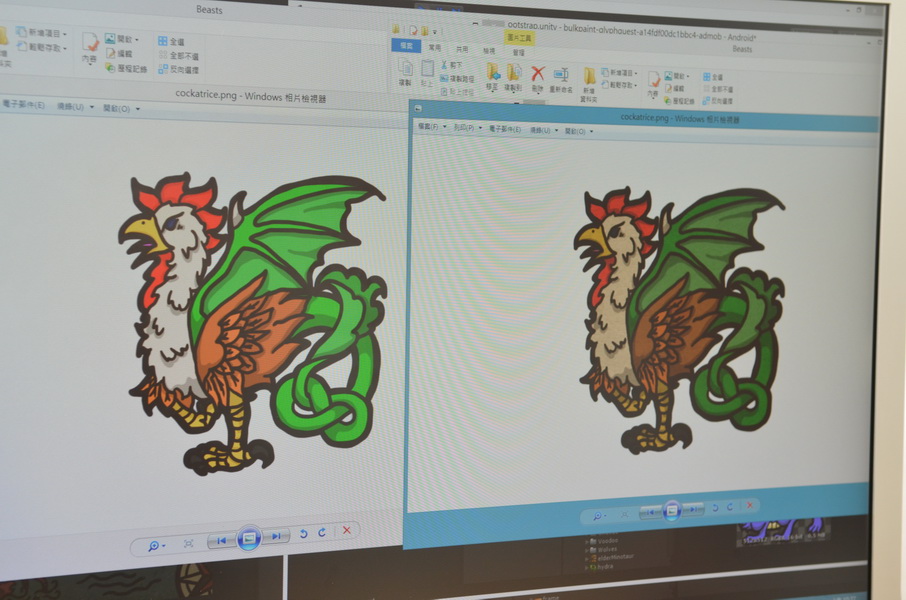This screenshot has width=906, height=600.
Task: Click 反向選擇 invert selection in the background Explorer ribbon
Action: click(x=179, y=70)
